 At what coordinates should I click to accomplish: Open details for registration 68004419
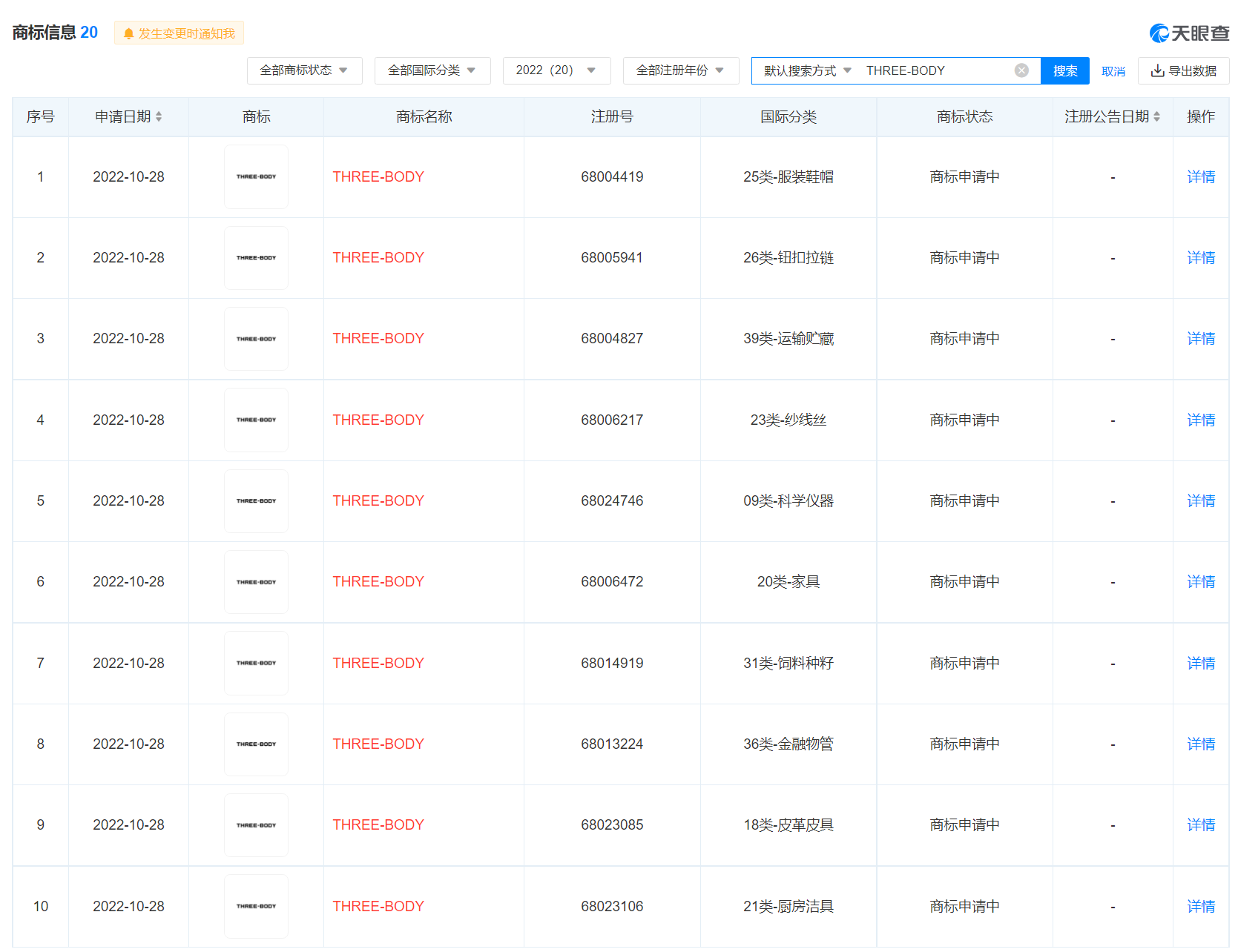pyautogui.click(x=1200, y=177)
